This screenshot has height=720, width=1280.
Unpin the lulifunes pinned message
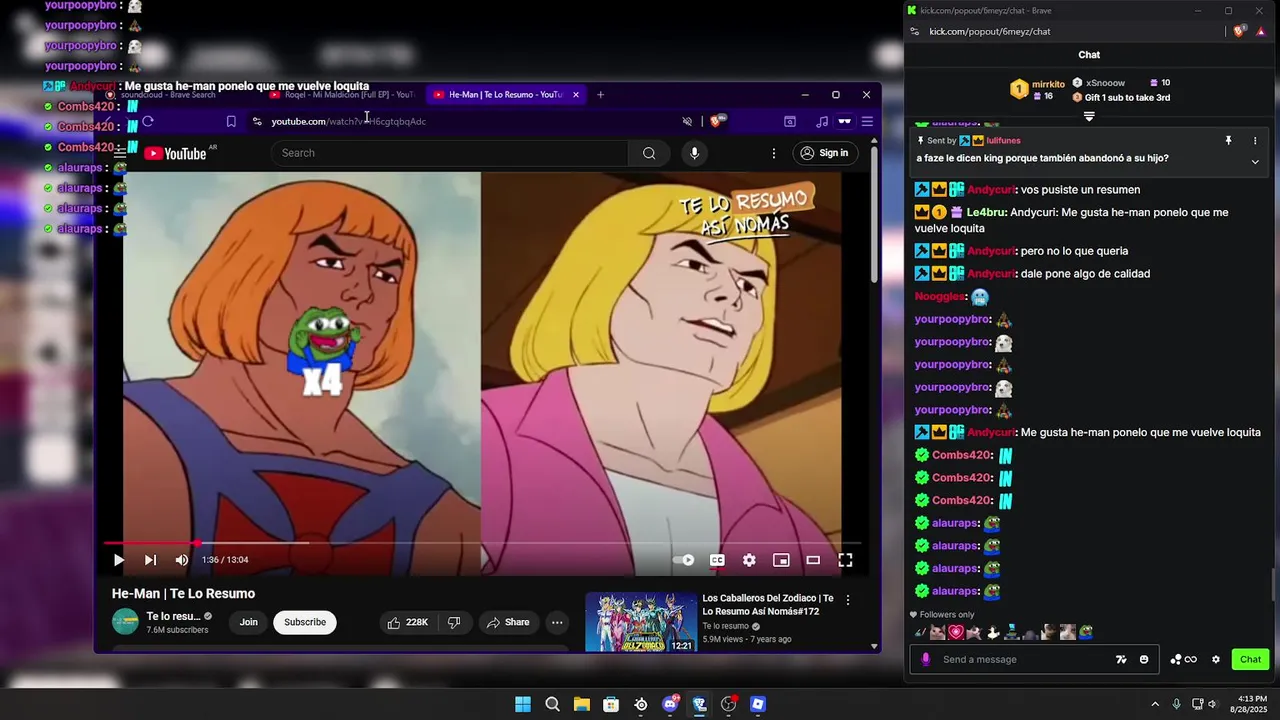click(x=1228, y=141)
